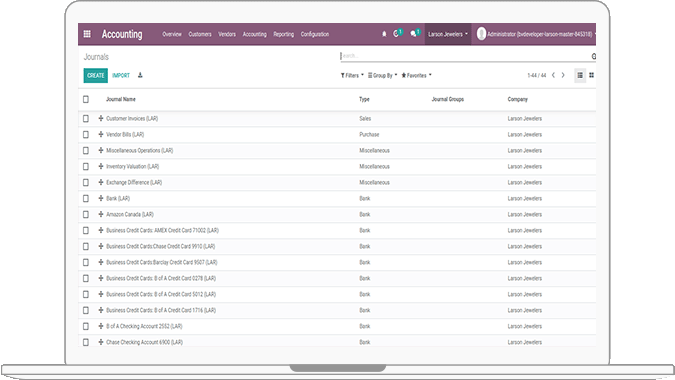Open the conversations chat icon

pos(413,34)
